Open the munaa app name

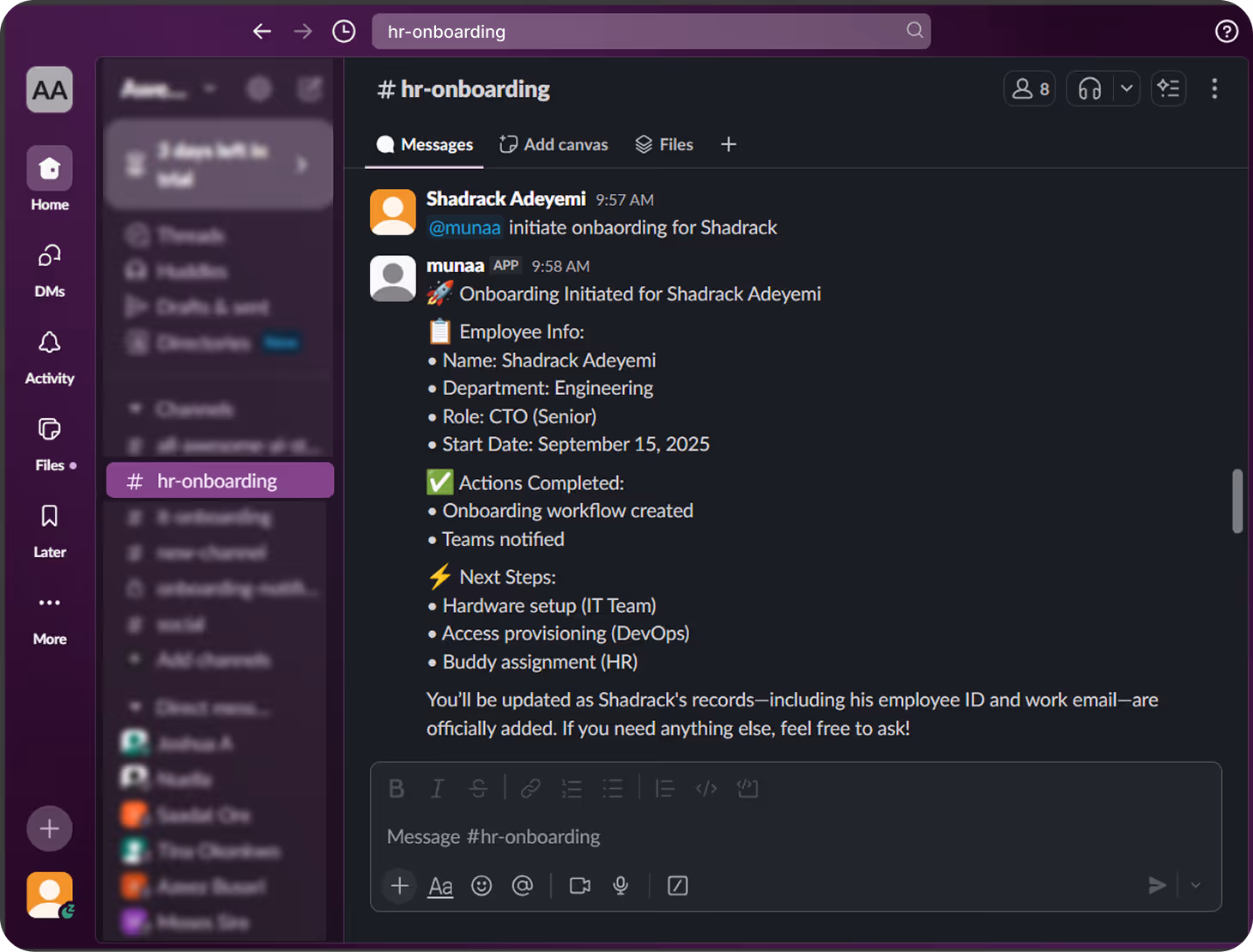(x=455, y=265)
